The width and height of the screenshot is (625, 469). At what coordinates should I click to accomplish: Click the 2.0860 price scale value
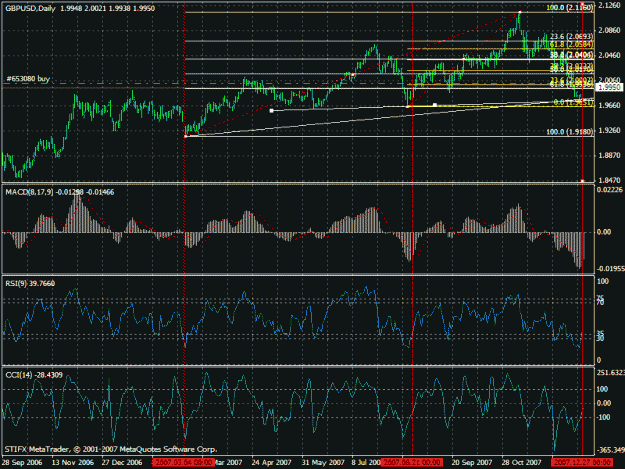pos(610,30)
